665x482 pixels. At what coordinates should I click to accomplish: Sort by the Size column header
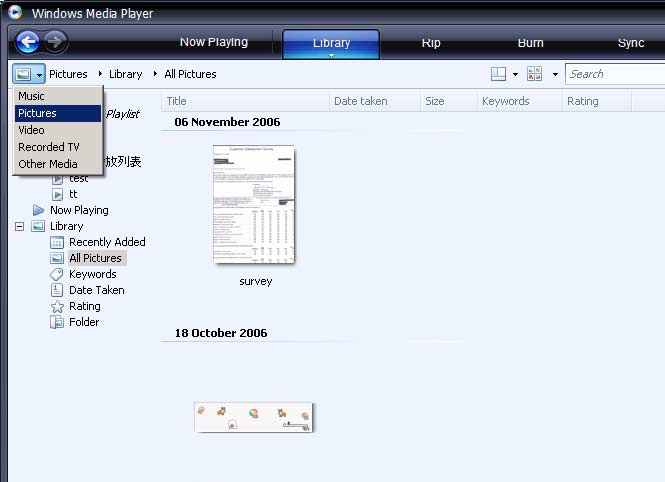(449, 101)
